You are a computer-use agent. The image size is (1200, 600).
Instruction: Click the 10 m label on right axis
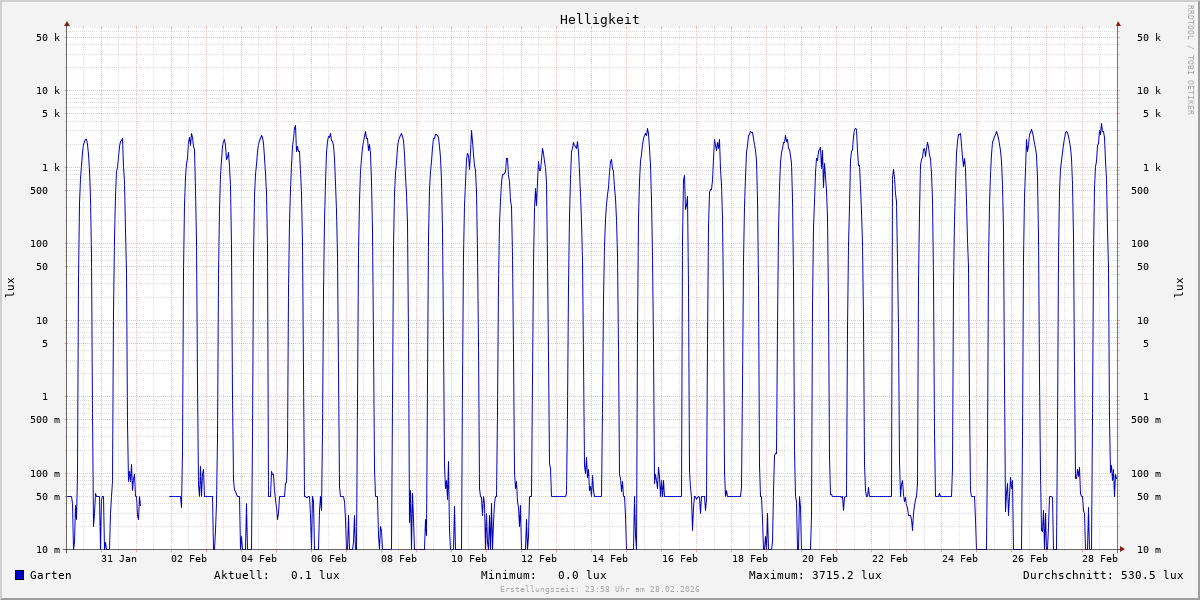pyautogui.click(x=1148, y=550)
